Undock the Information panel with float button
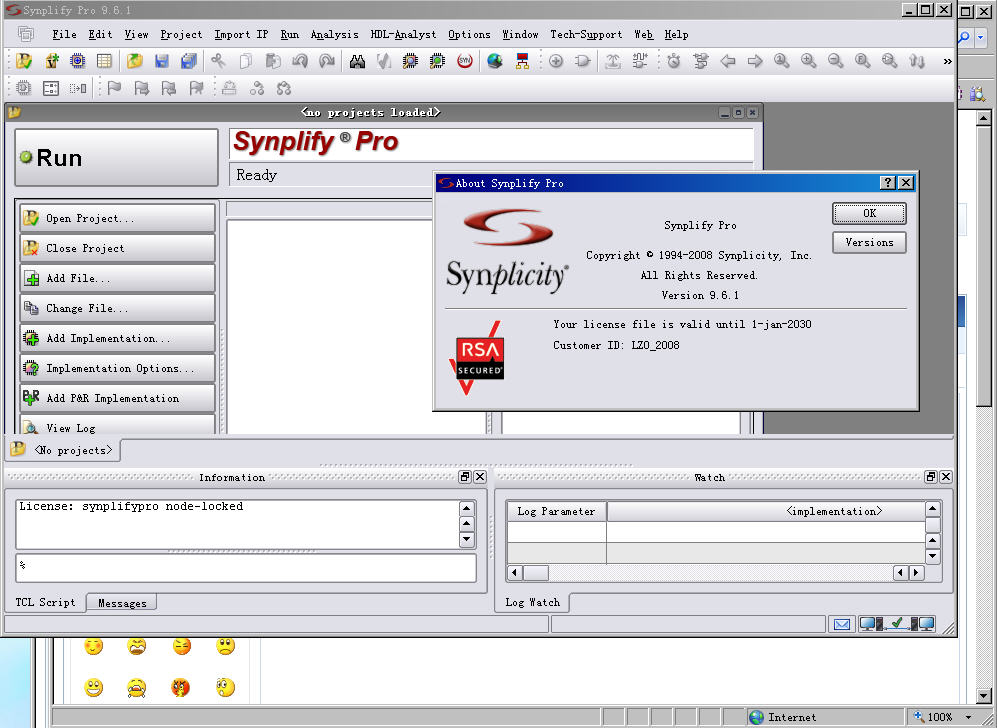This screenshot has width=997, height=728. pyautogui.click(x=465, y=477)
